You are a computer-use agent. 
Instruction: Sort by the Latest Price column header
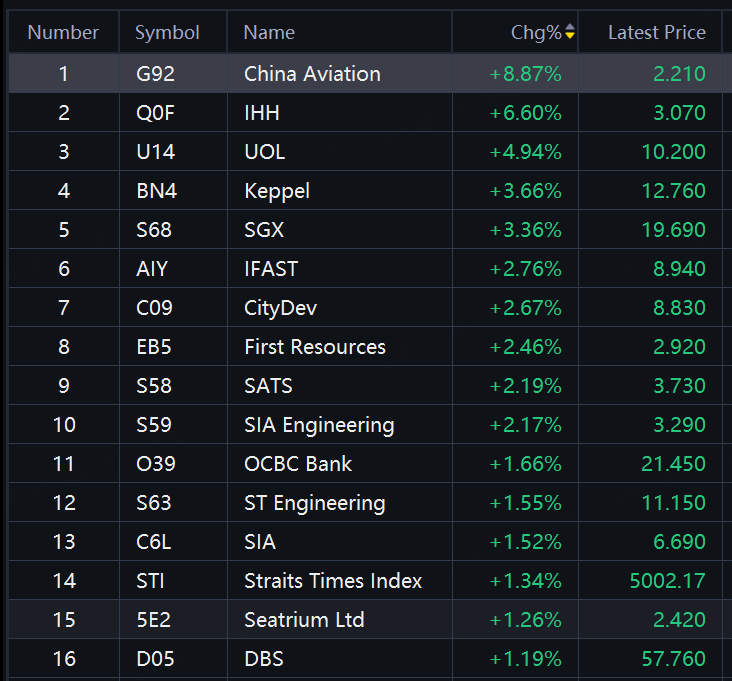click(656, 33)
